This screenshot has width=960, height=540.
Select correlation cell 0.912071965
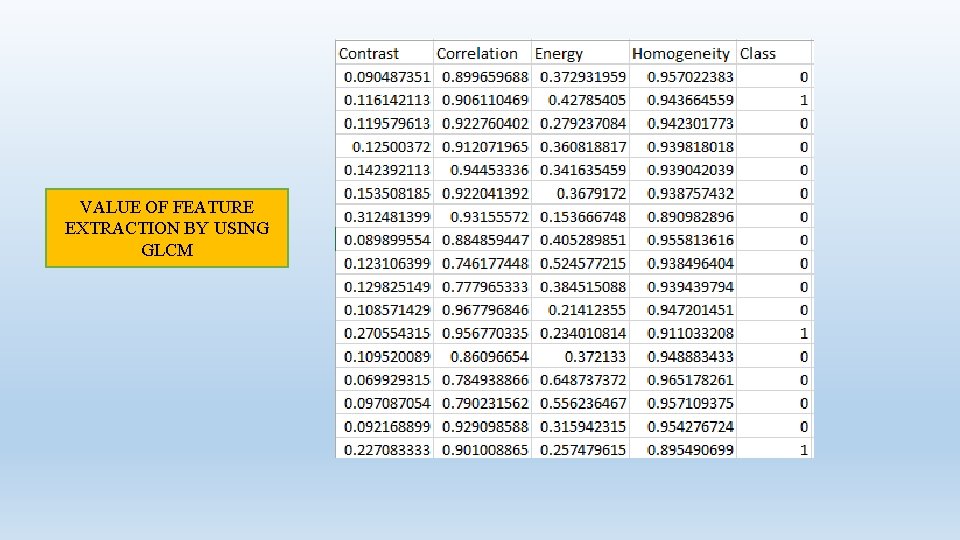(482, 147)
